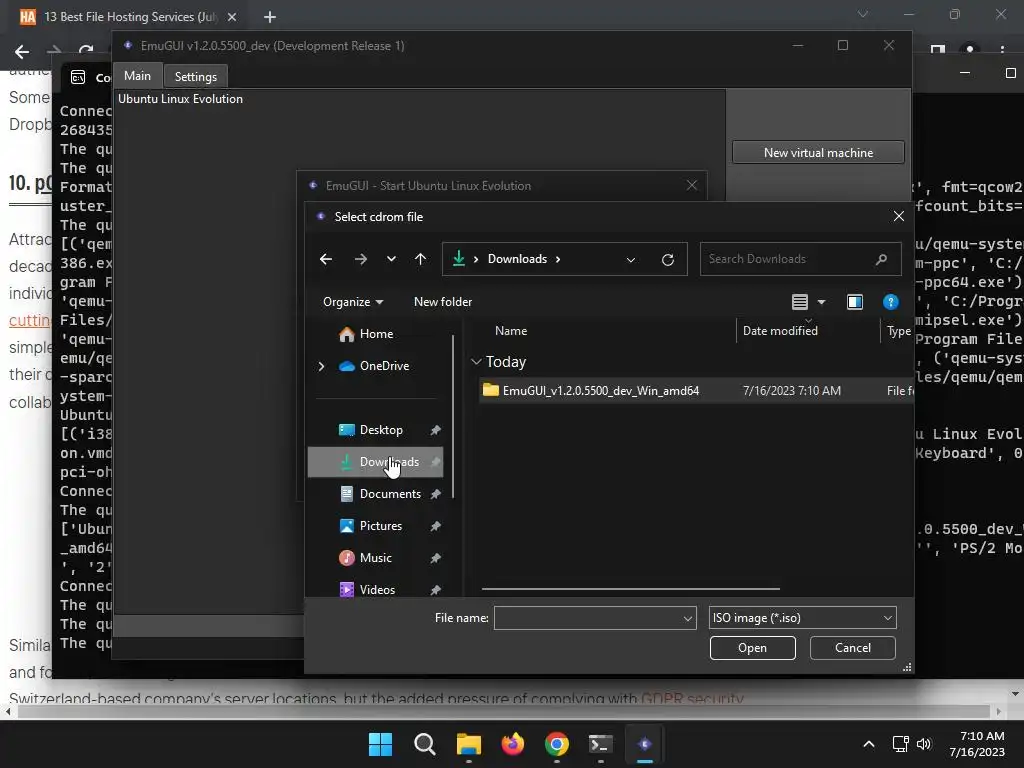Open recent locations dropdown chevron
Image resolution: width=1024 pixels, height=768 pixels.
tap(391, 259)
